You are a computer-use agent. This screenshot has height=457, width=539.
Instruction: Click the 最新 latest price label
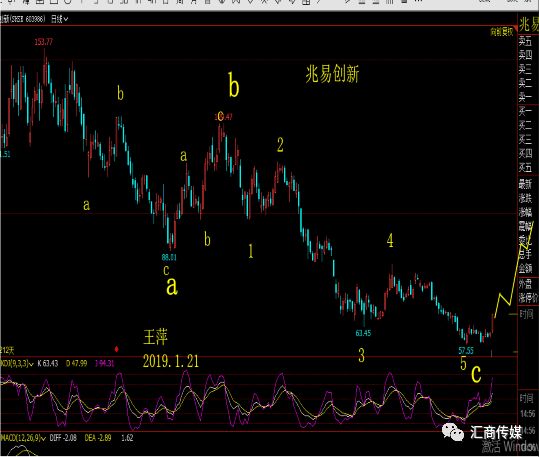[x=526, y=184]
